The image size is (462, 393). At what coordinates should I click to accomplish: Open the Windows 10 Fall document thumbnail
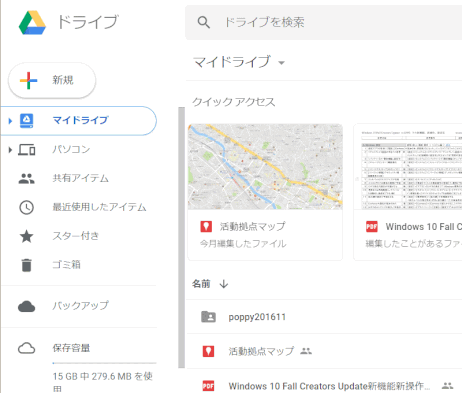coord(408,167)
